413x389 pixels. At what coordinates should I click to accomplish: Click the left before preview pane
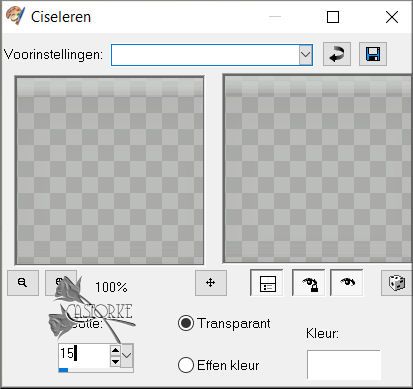click(109, 170)
